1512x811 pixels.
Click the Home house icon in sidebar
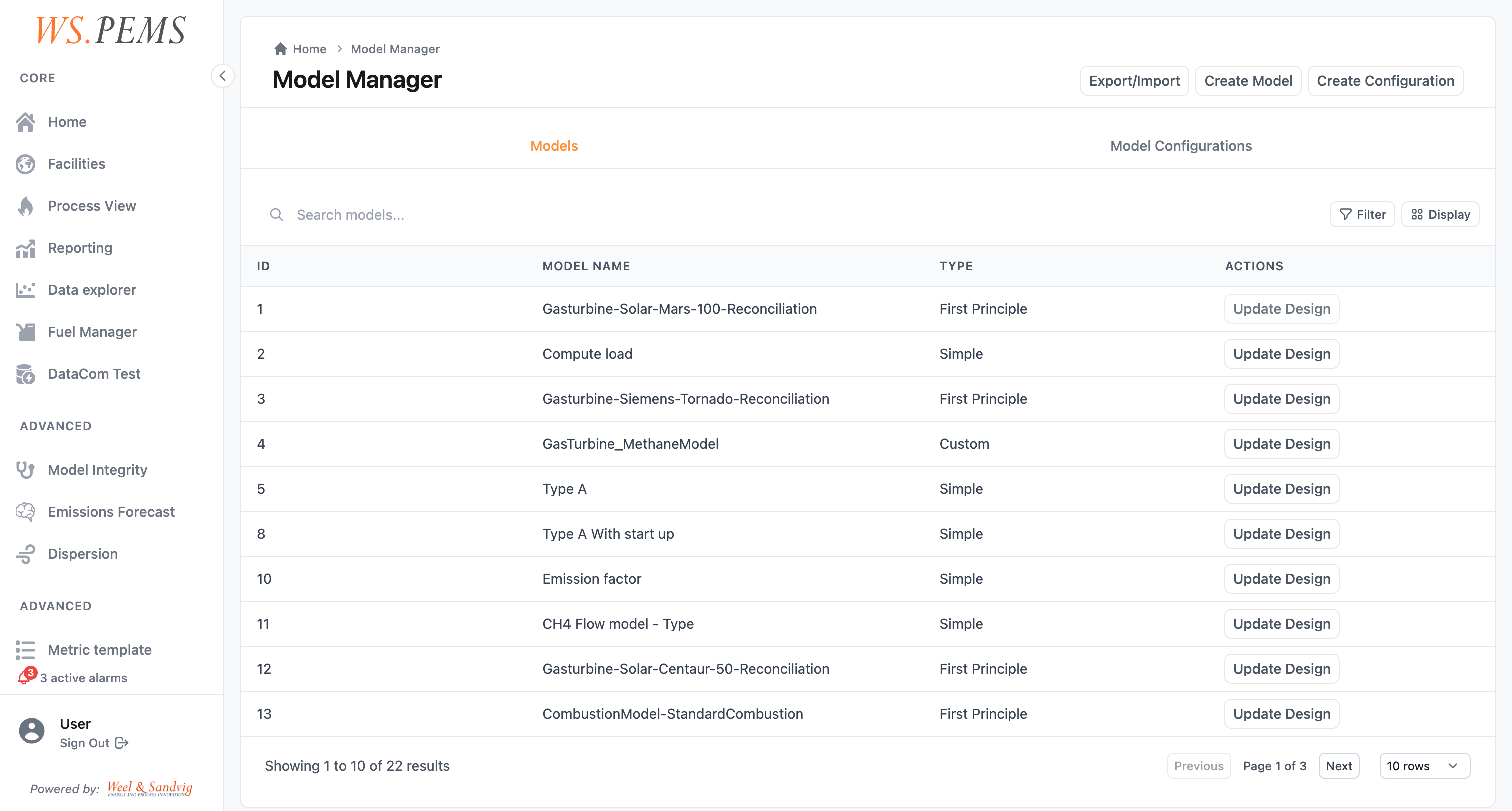tap(26, 122)
